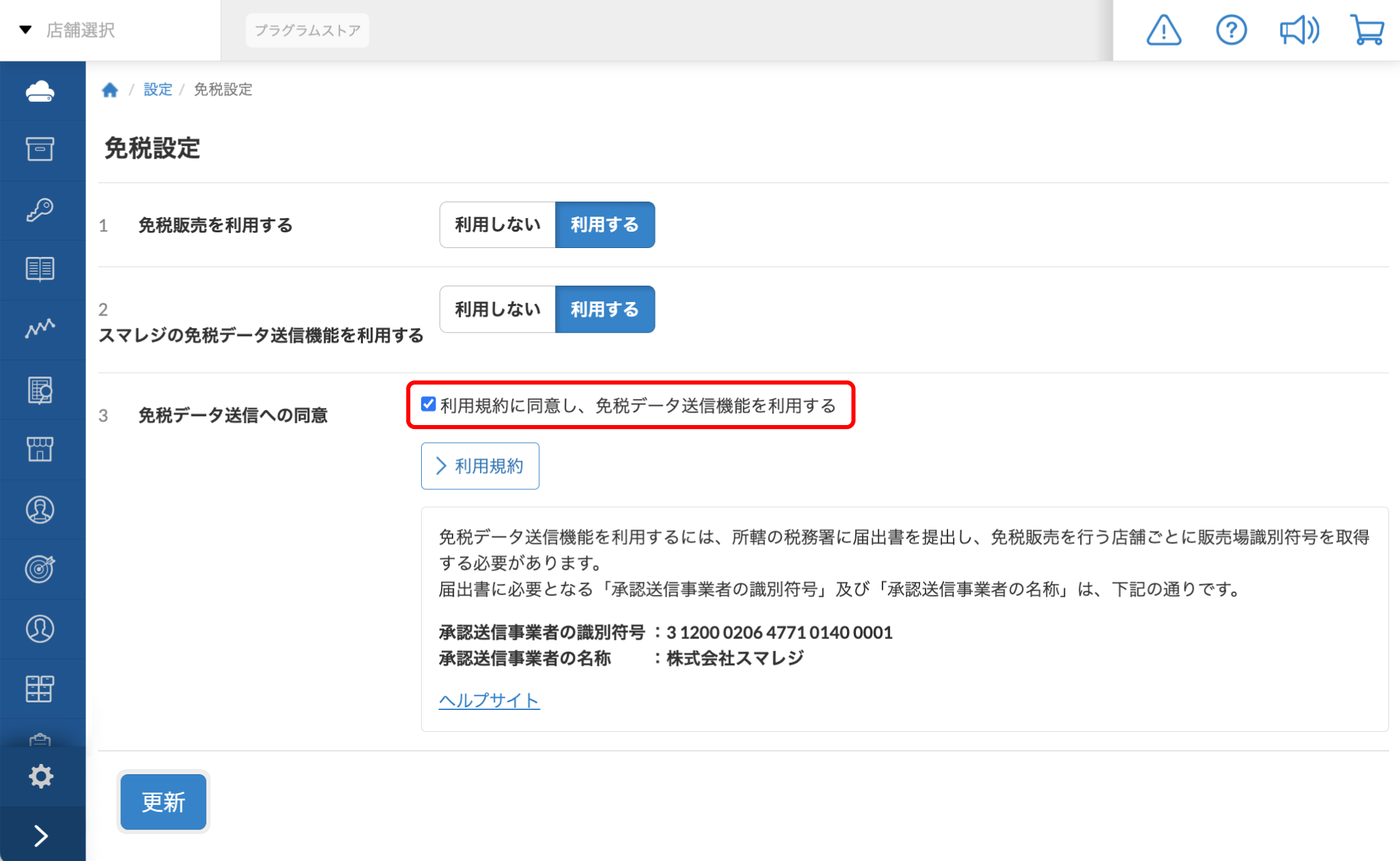The image size is (1400, 861).
Task: Go to 設定 in breadcrumb
Action: [157, 90]
